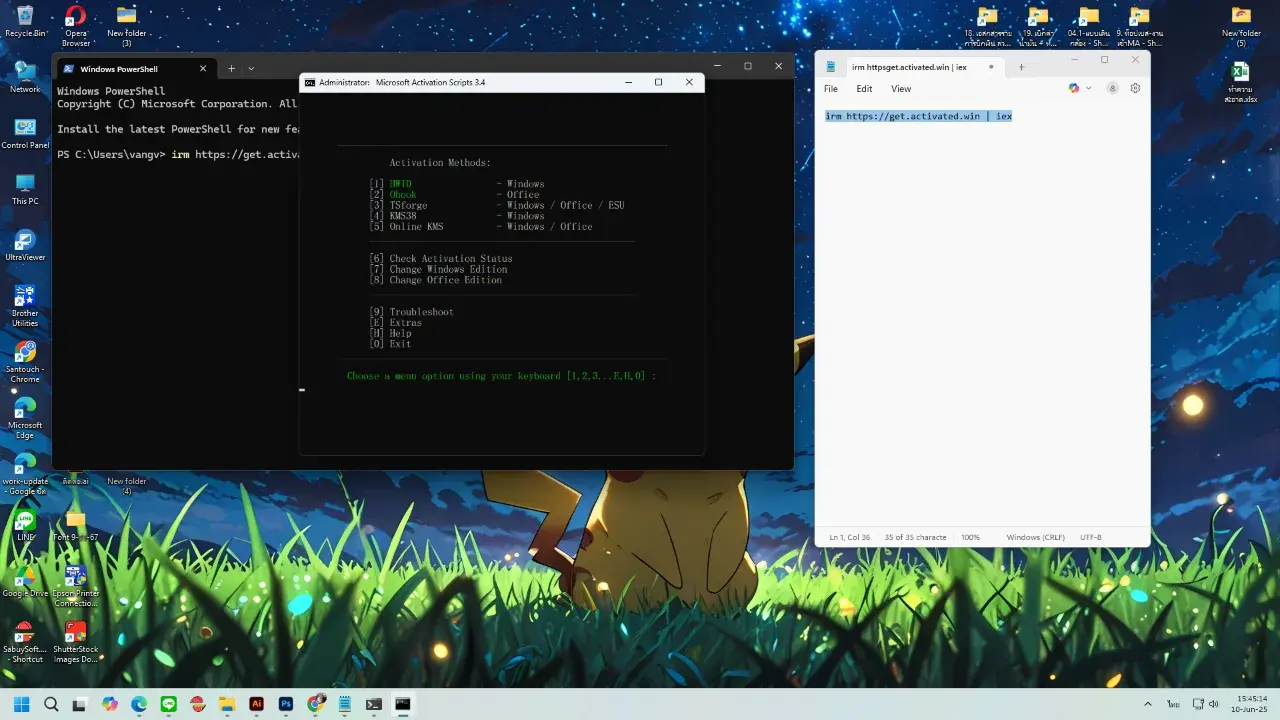The height and width of the screenshot is (720, 1280).
Task: Open Brother Utilities desktop shortcut
Action: click(x=25, y=305)
